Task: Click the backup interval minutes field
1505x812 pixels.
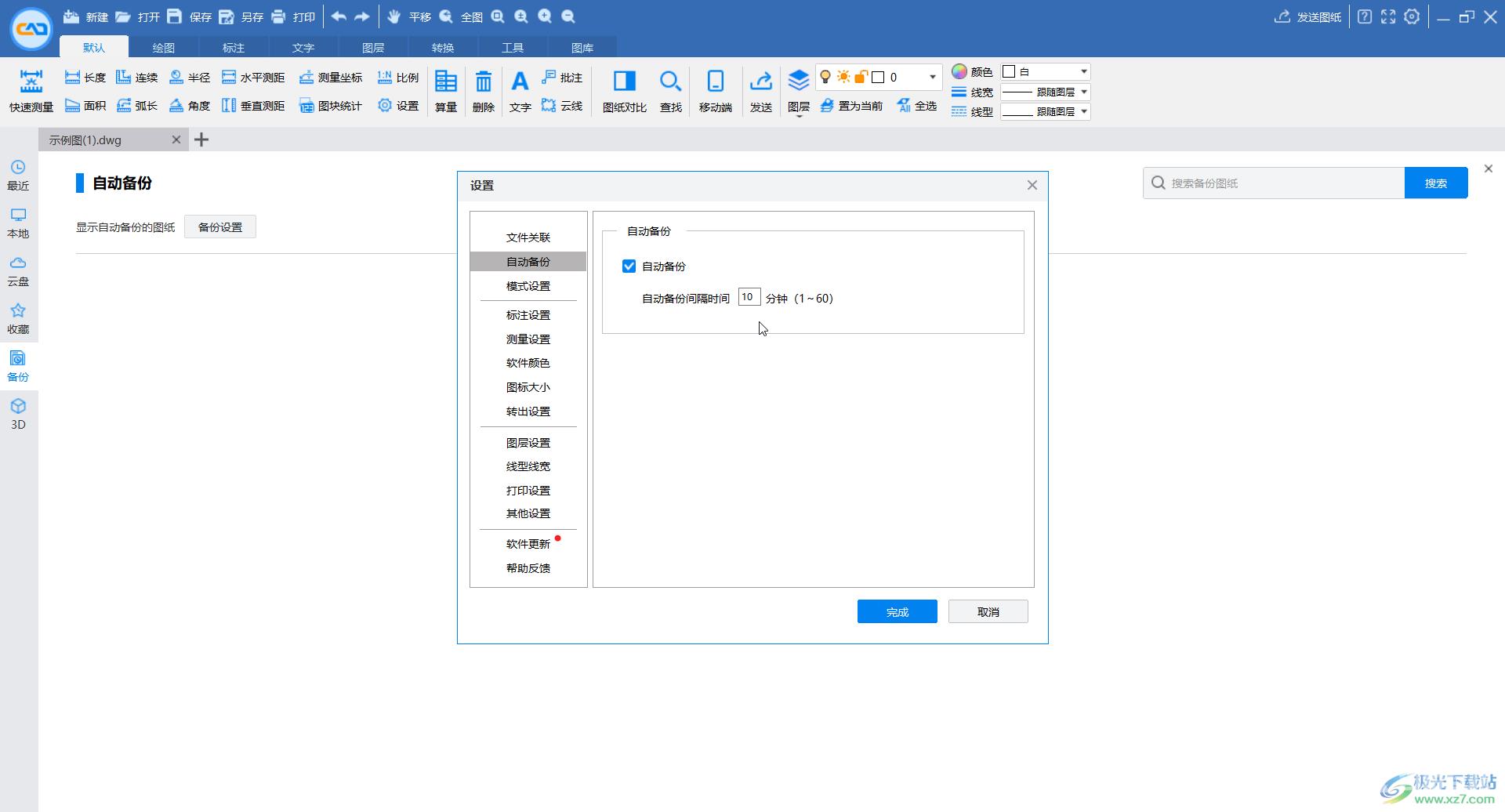Action: click(x=749, y=297)
